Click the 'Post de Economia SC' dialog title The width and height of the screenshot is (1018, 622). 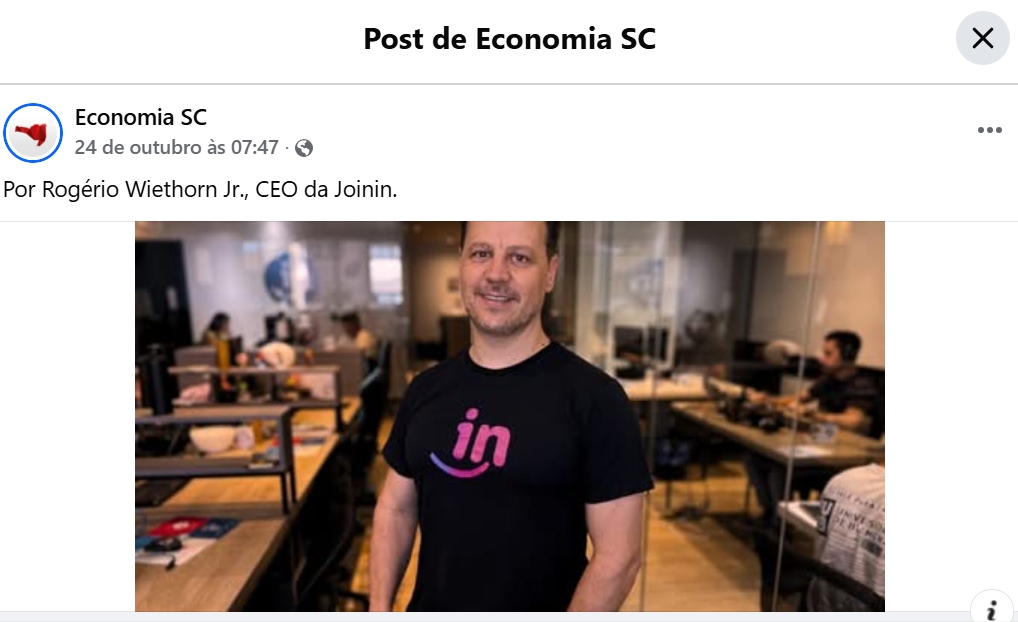tap(510, 38)
